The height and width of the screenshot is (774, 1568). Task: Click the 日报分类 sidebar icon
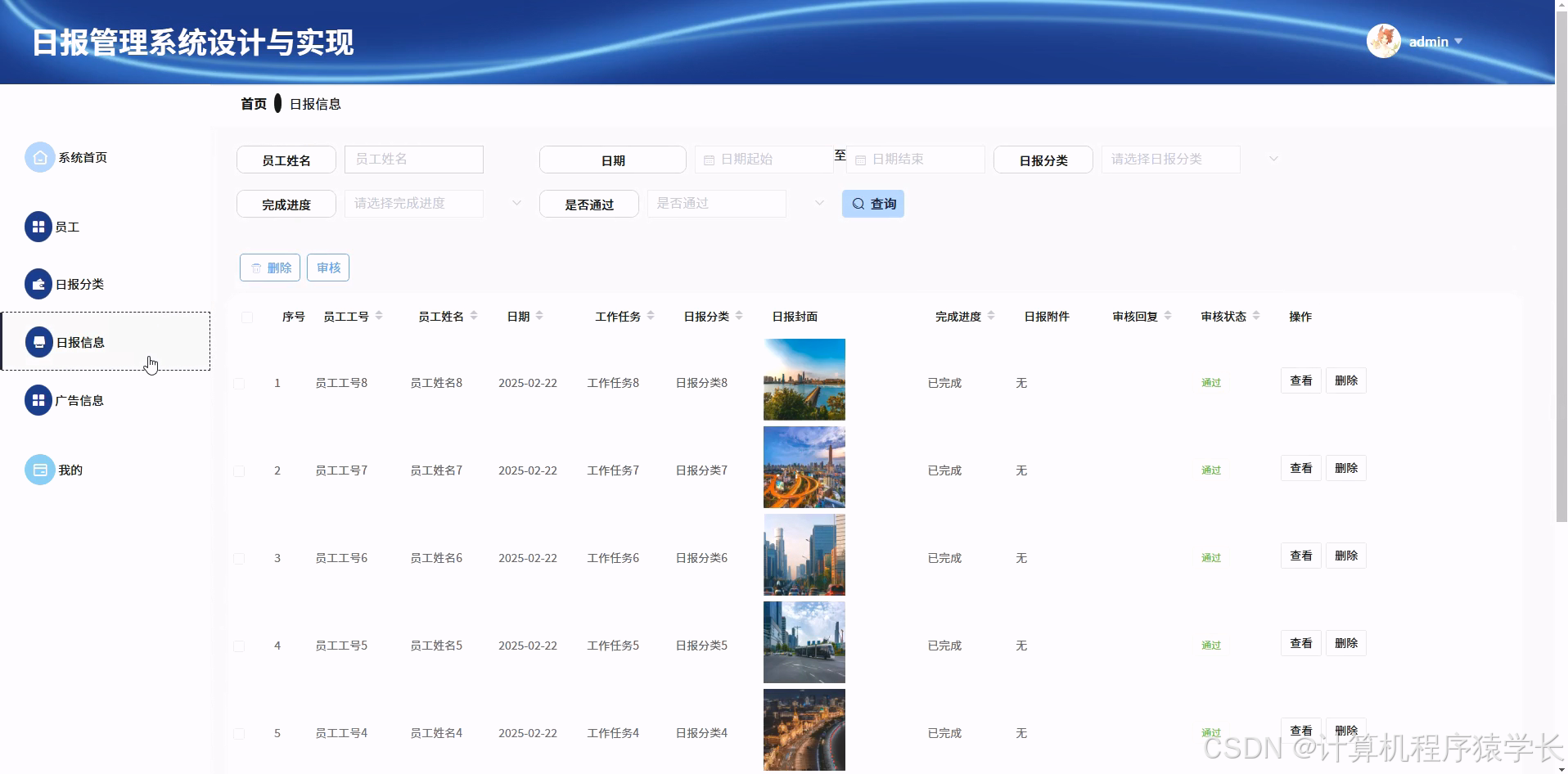point(38,284)
